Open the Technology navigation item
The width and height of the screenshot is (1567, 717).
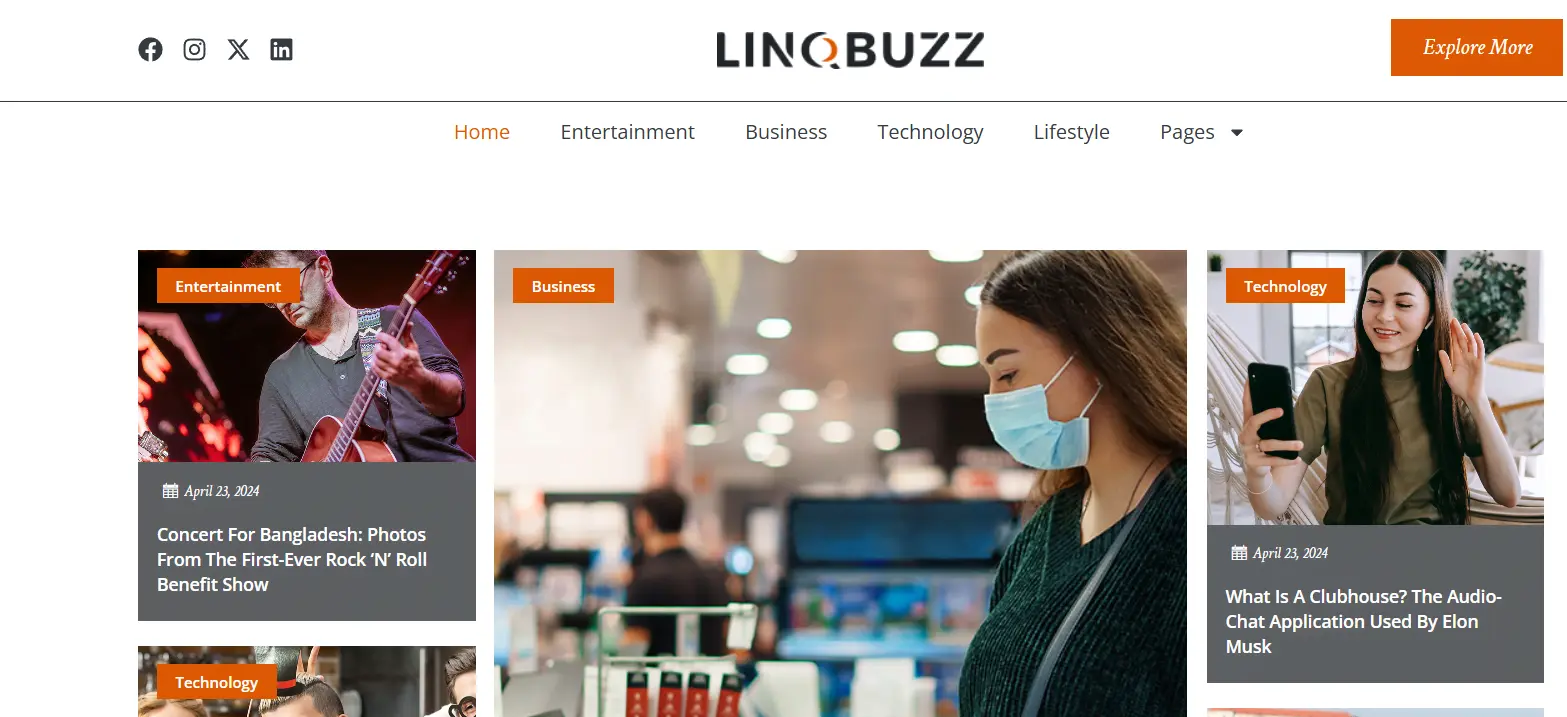click(930, 132)
